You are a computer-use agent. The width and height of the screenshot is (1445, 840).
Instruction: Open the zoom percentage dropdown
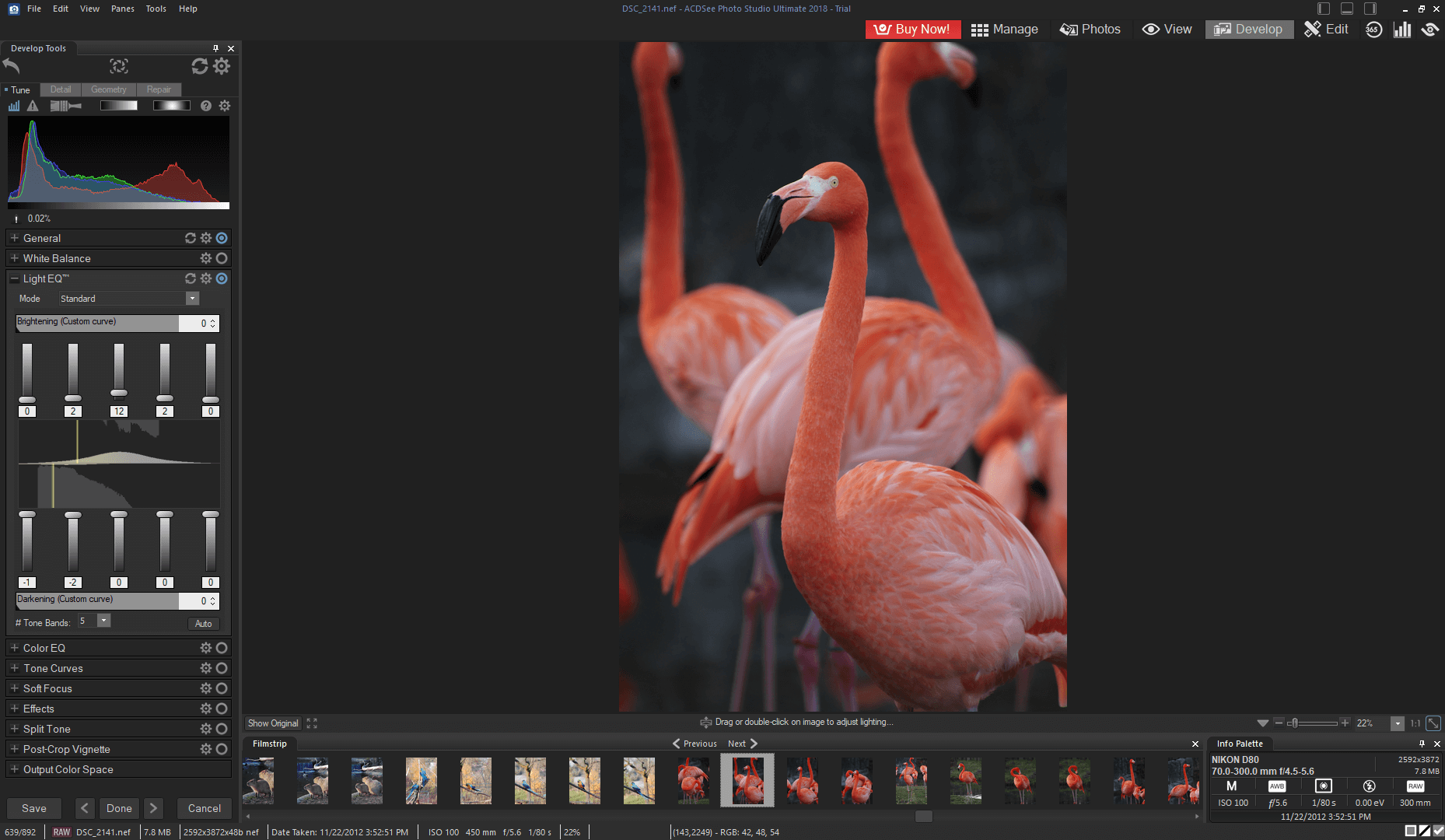1398,723
